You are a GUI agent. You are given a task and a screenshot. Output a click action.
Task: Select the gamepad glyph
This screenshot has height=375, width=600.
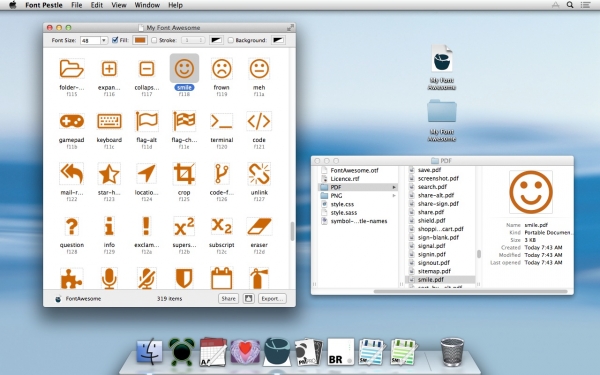[x=72, y=121]
